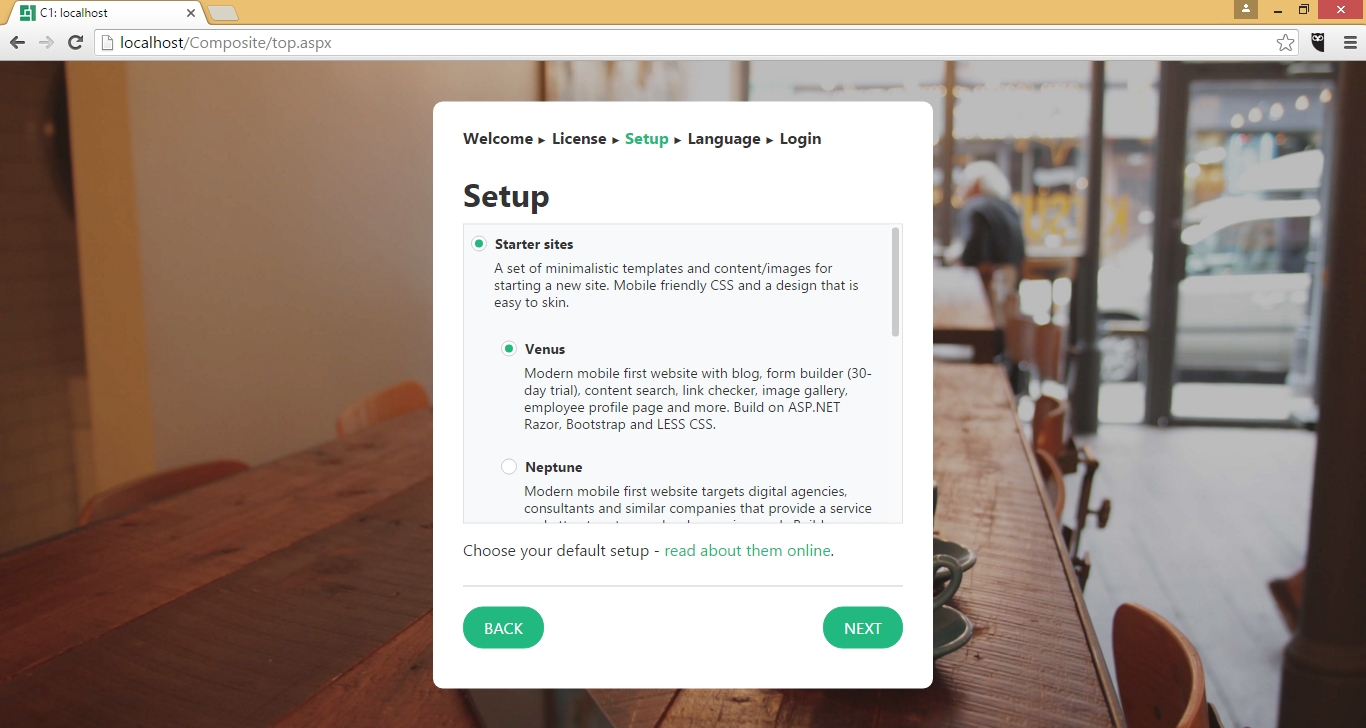Open the 'read about them online' link
Image resolution: width=1366 pixels, height=728 pixels.
click(747, 551)
